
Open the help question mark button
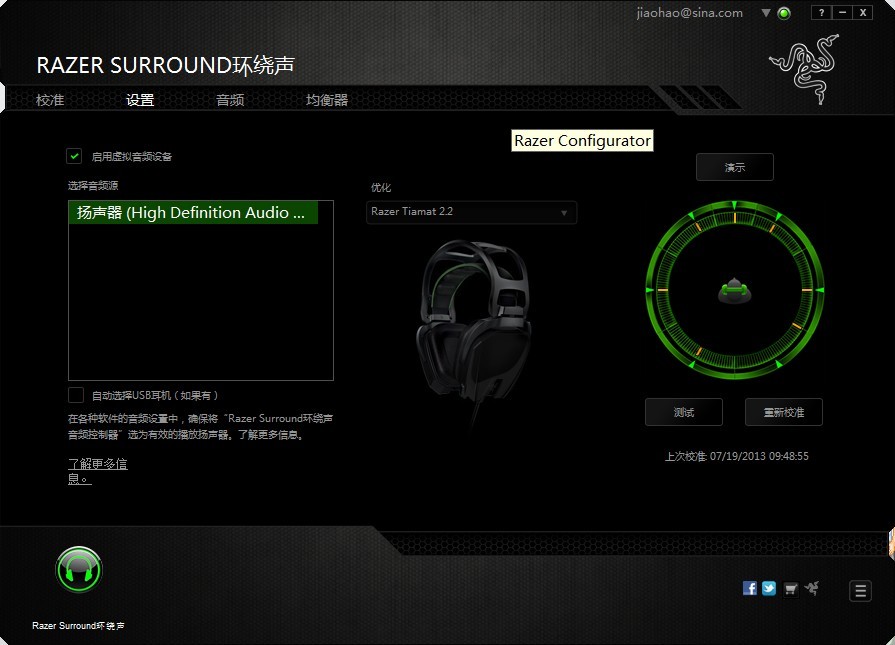click(x=821, y=13)
